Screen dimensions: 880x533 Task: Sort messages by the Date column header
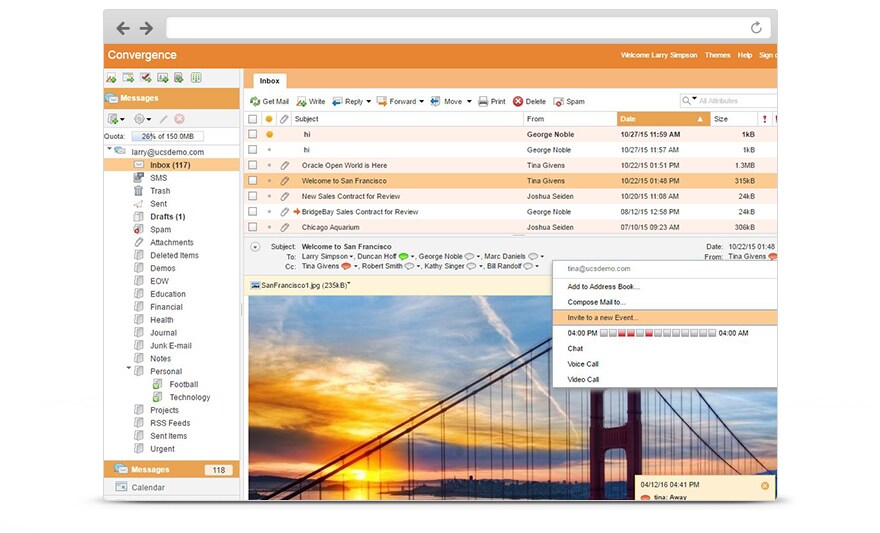[663, 119]
